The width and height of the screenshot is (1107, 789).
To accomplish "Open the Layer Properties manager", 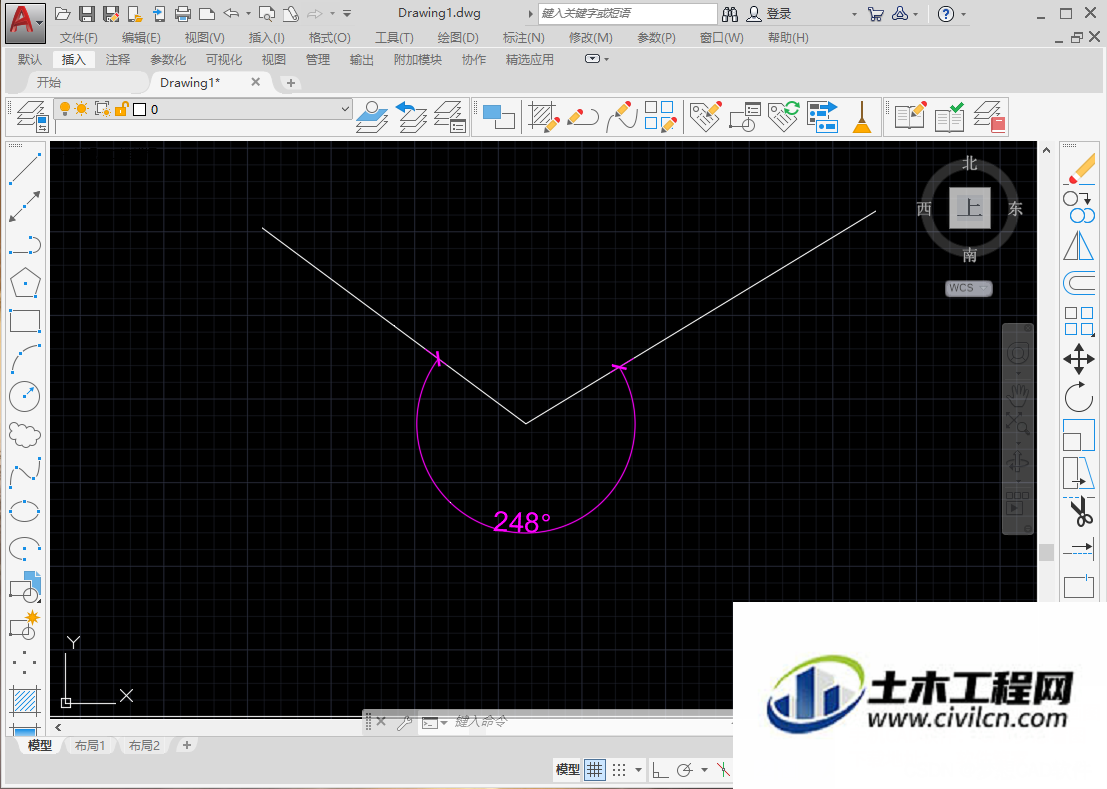I will 31,116.
